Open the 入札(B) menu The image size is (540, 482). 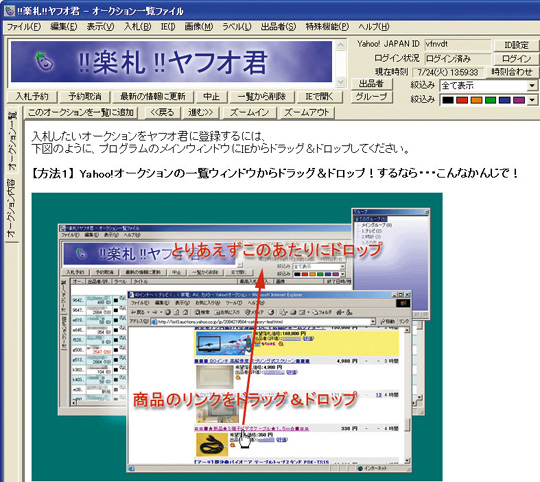[x=137, y=27]
